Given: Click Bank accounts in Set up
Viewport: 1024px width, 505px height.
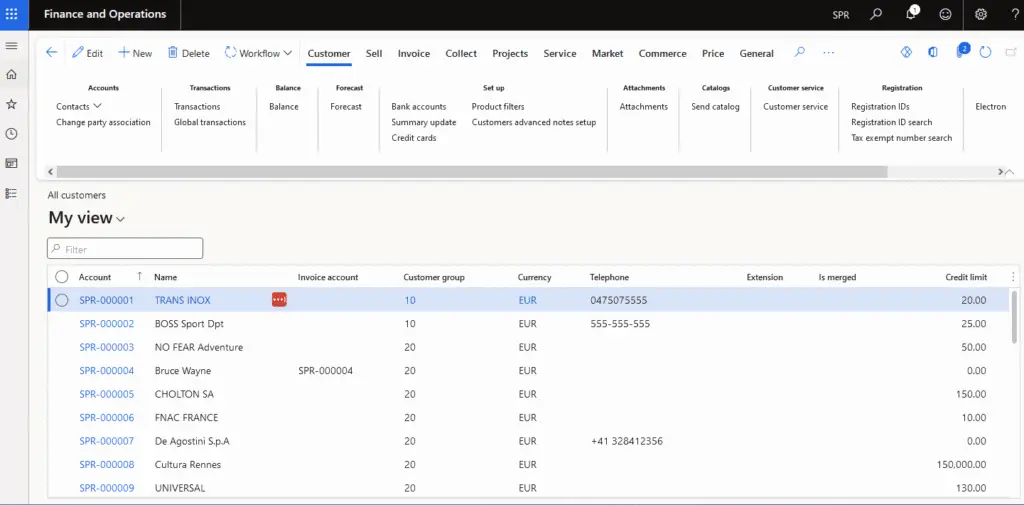Looking at the screenshot, I should click(419, 106).
